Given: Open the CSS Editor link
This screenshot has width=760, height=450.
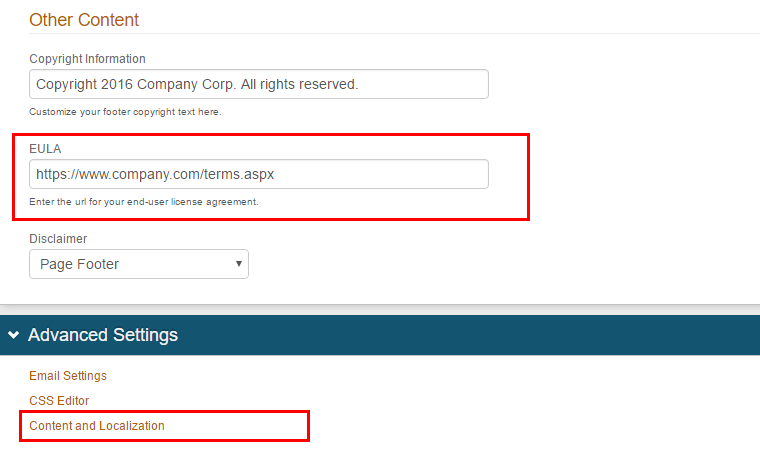Looking at the screenshot, I should (x=59, y=401).
